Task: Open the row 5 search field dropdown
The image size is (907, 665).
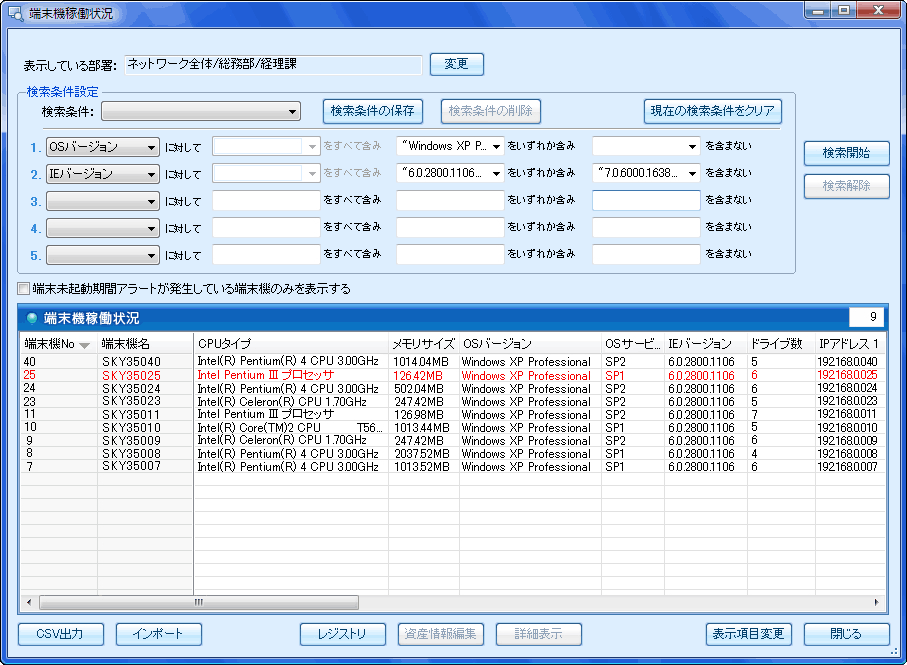Action: pos(103,255)
